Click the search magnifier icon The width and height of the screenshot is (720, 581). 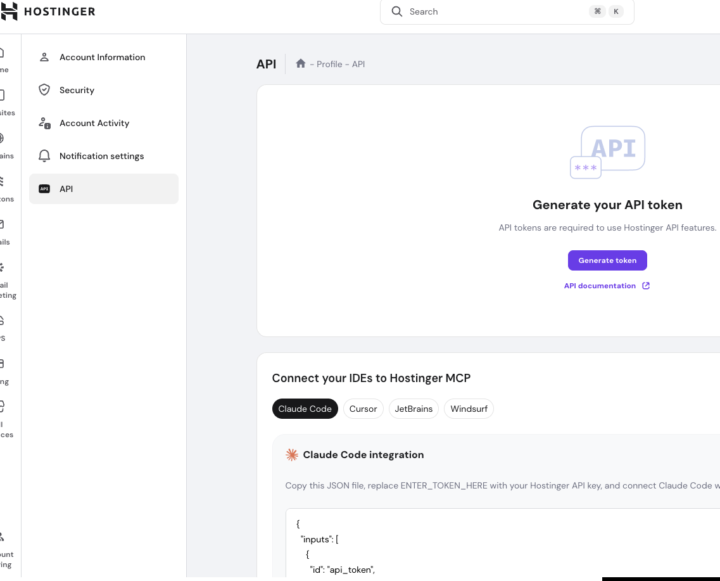pyautogui.click(x=397, y=12)
